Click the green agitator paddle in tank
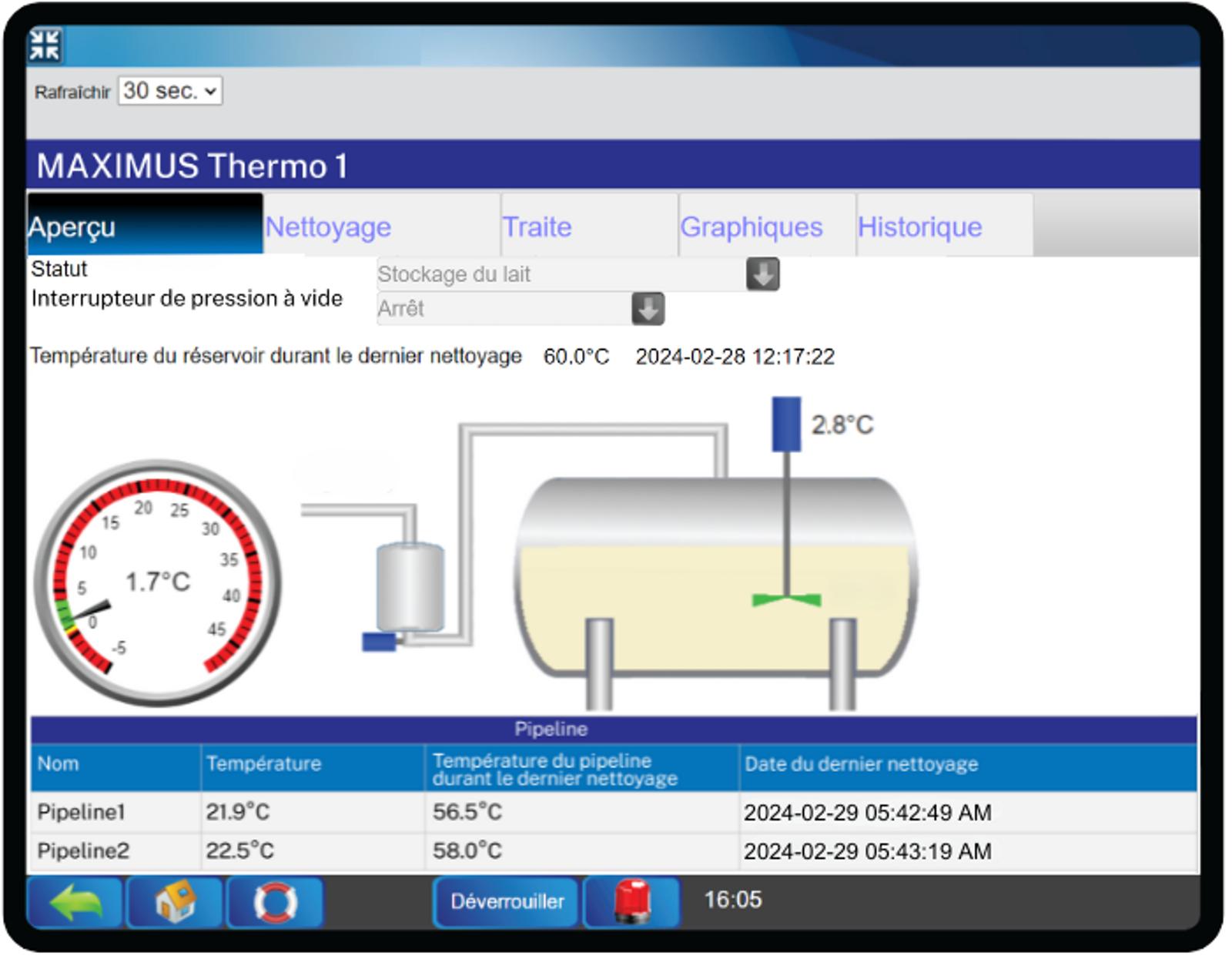1232x956 pixels. pyautogui.click(x=786, y=599)
